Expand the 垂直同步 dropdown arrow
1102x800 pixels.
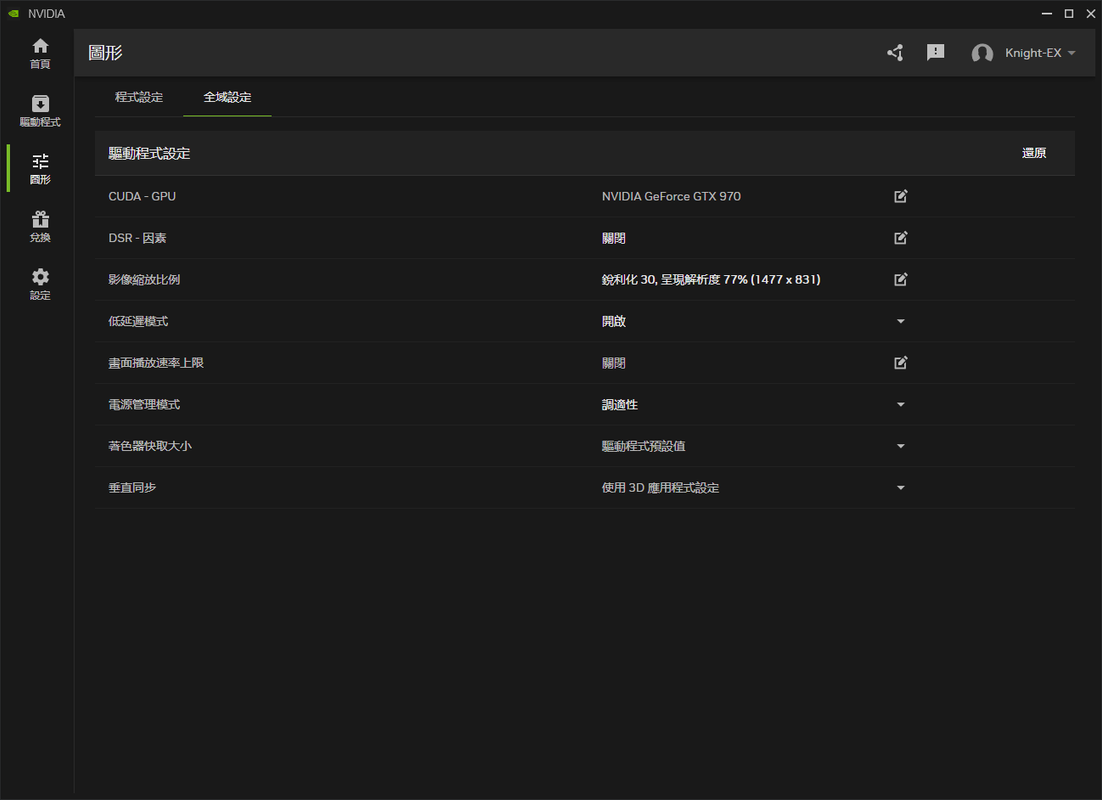pos(900,487)
